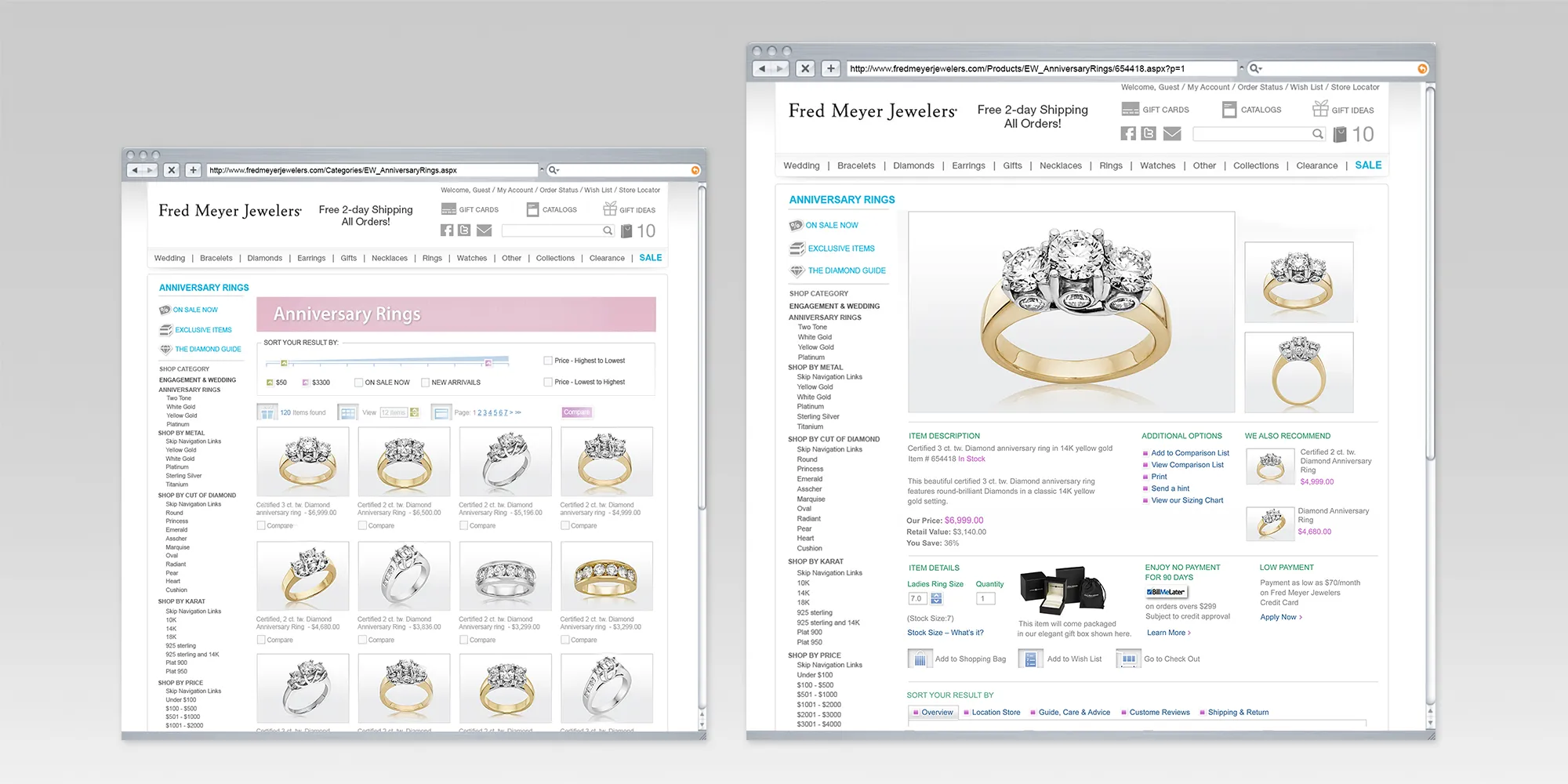Screen dimensions: 1568x784
Task: Click pink maximum price slider handle
Action: (x=488, y=363)
